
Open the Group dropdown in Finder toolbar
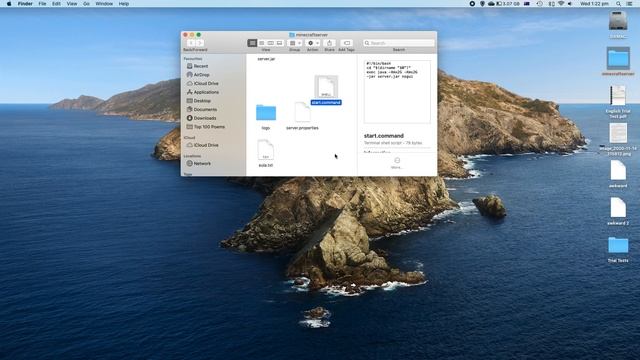(295, 43)
